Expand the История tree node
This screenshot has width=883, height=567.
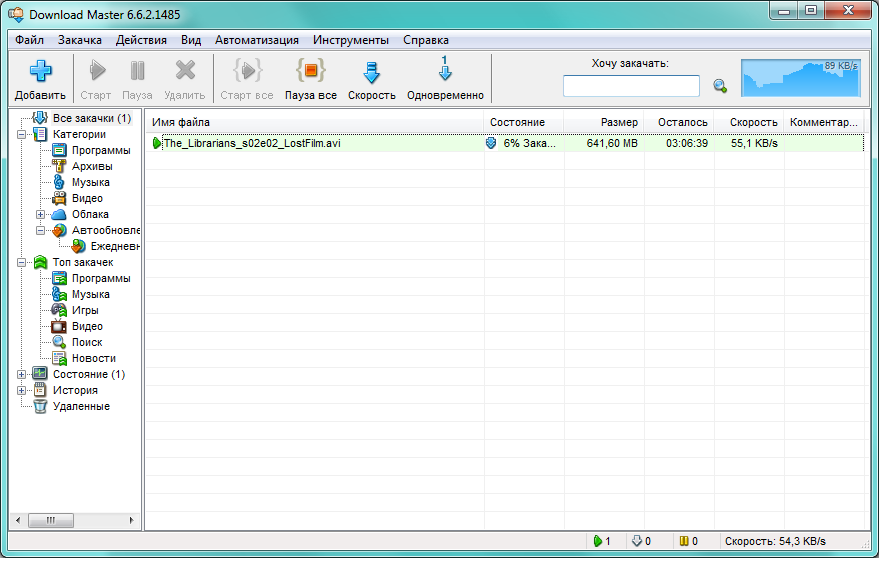(x=22, y=390)
